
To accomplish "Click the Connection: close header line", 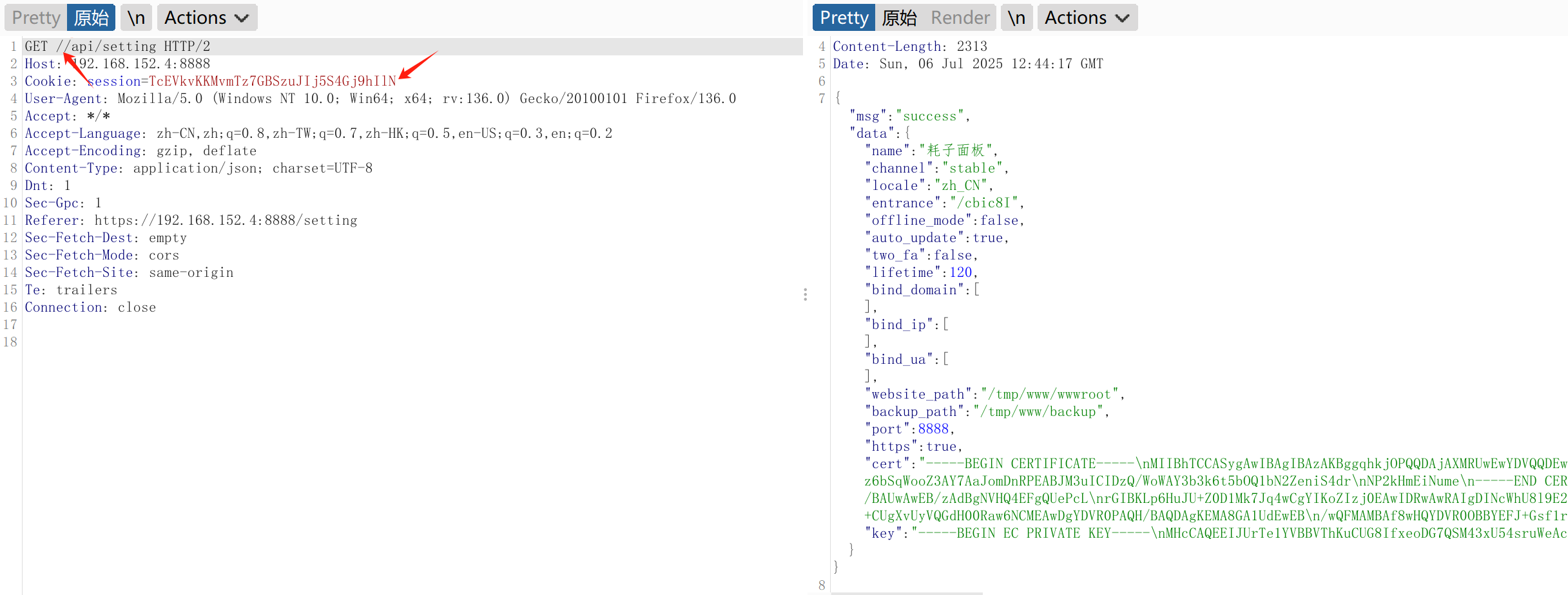I will coord(90,307).
